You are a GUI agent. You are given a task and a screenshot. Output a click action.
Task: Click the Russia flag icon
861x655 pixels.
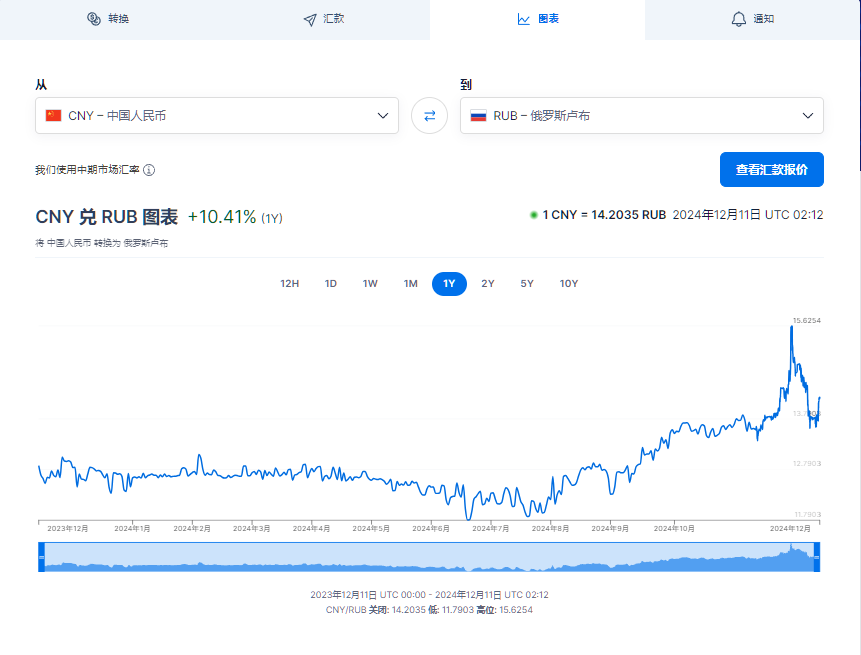478,115
